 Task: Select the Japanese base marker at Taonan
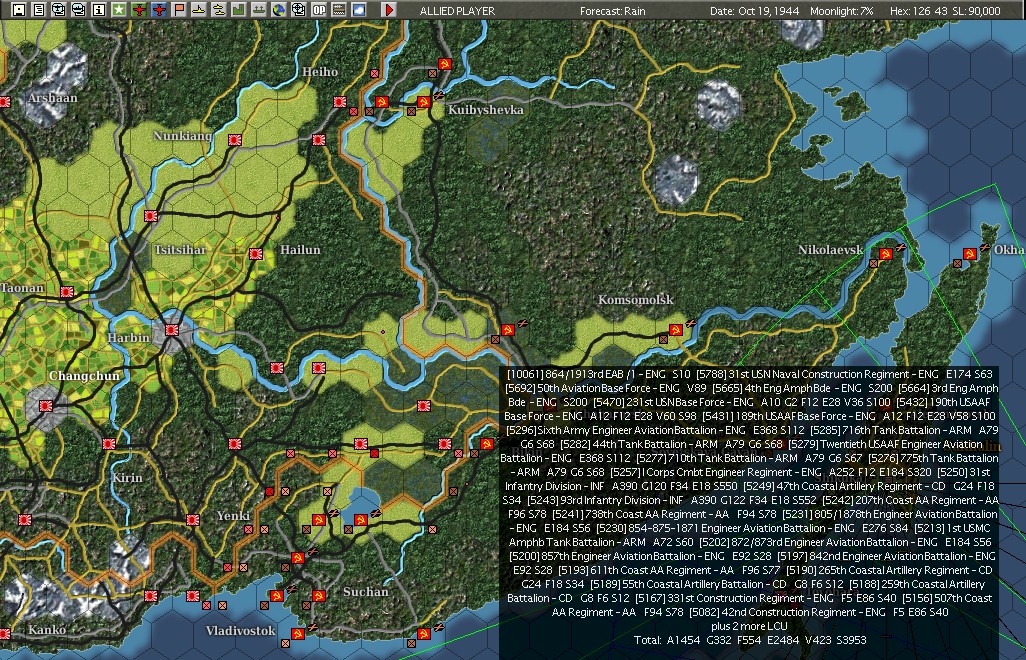point(67,292)
